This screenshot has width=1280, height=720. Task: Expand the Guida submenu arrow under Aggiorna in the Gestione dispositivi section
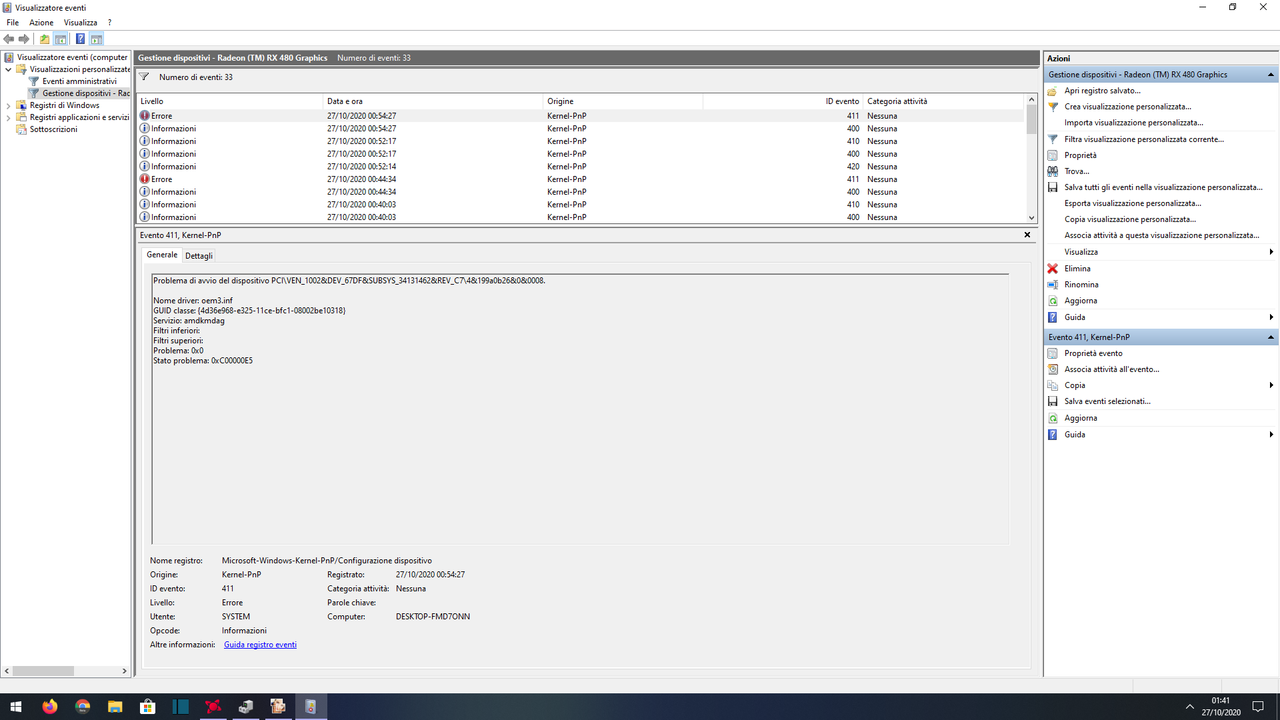(x=1271, y=317)
